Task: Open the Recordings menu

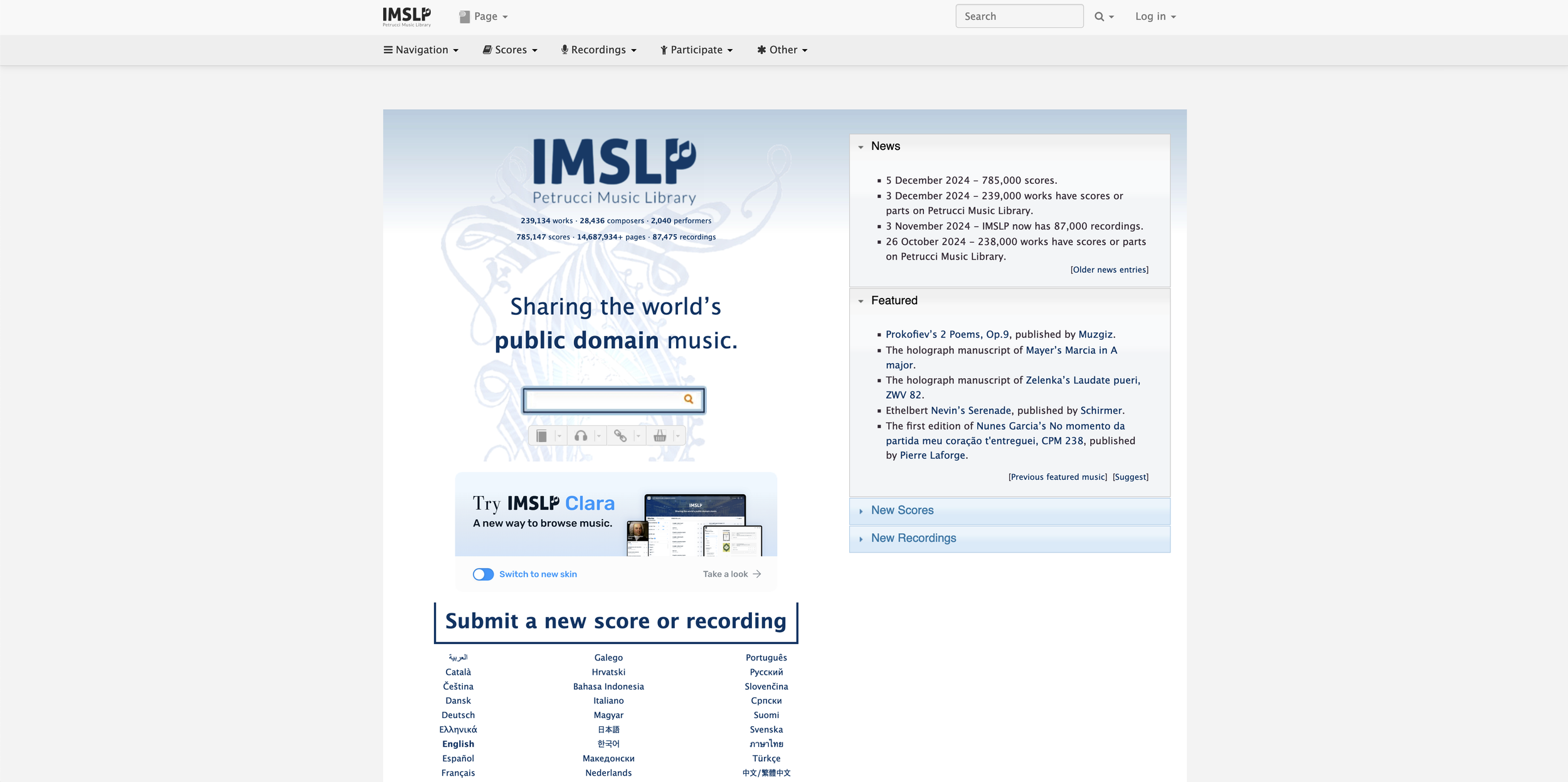Action: [598, 50]
